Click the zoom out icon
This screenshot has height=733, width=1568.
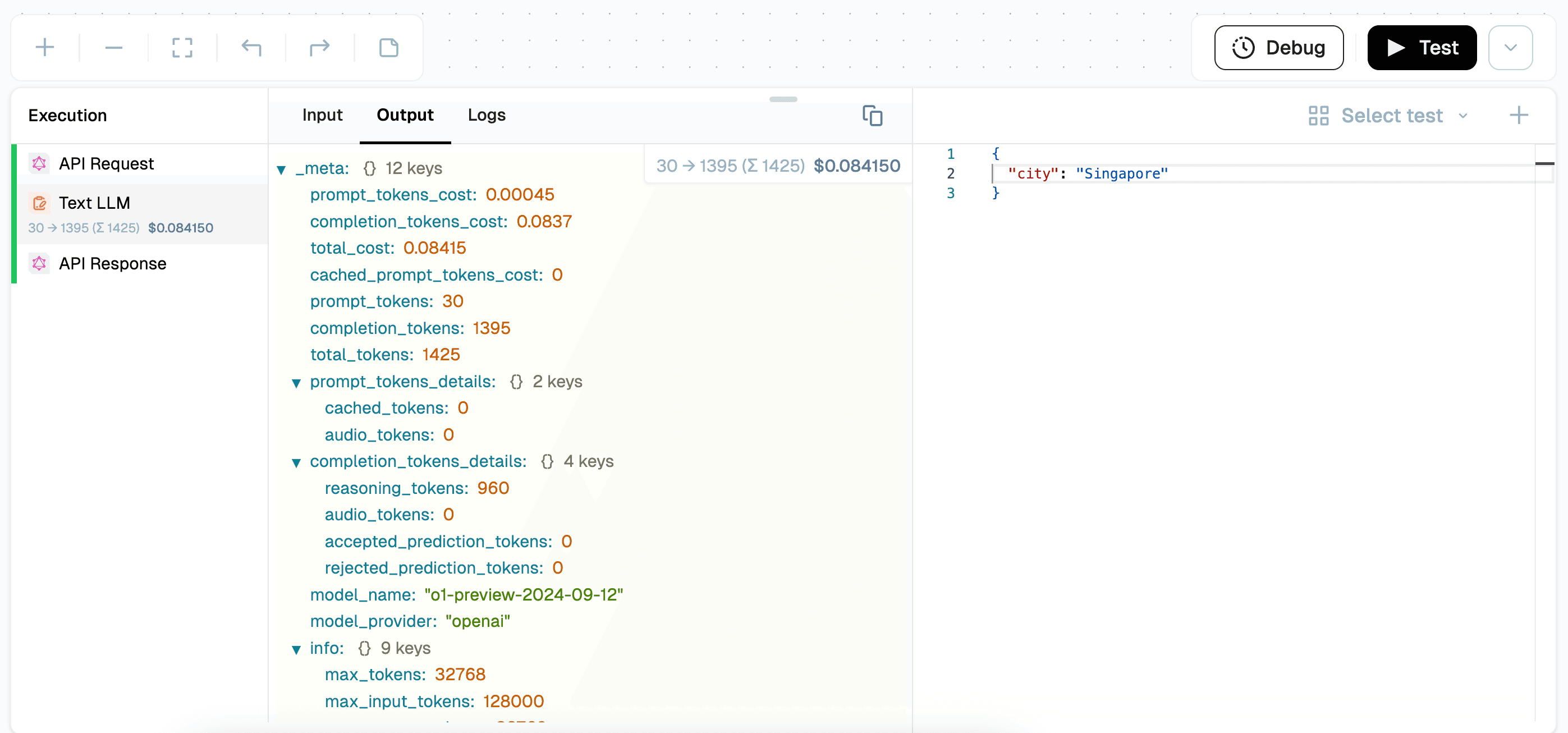pyautogui.click(x=113, y=47)
